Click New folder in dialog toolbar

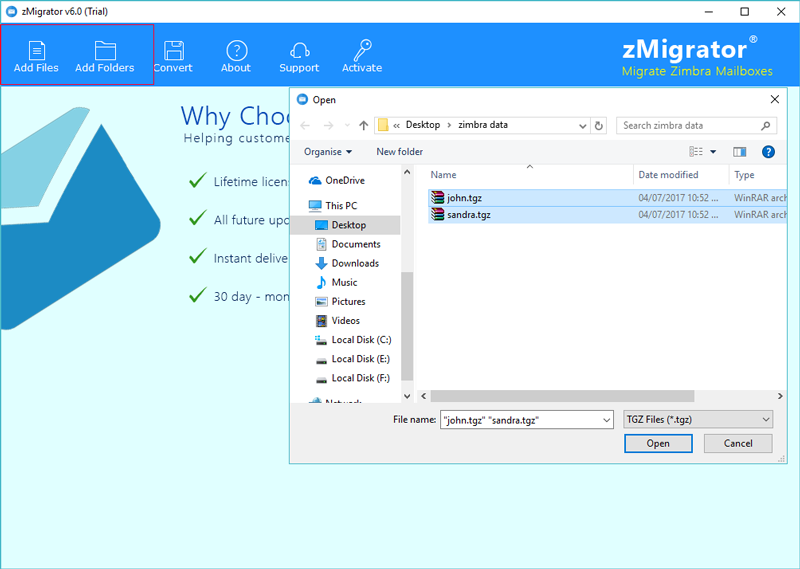coord(399,152)
